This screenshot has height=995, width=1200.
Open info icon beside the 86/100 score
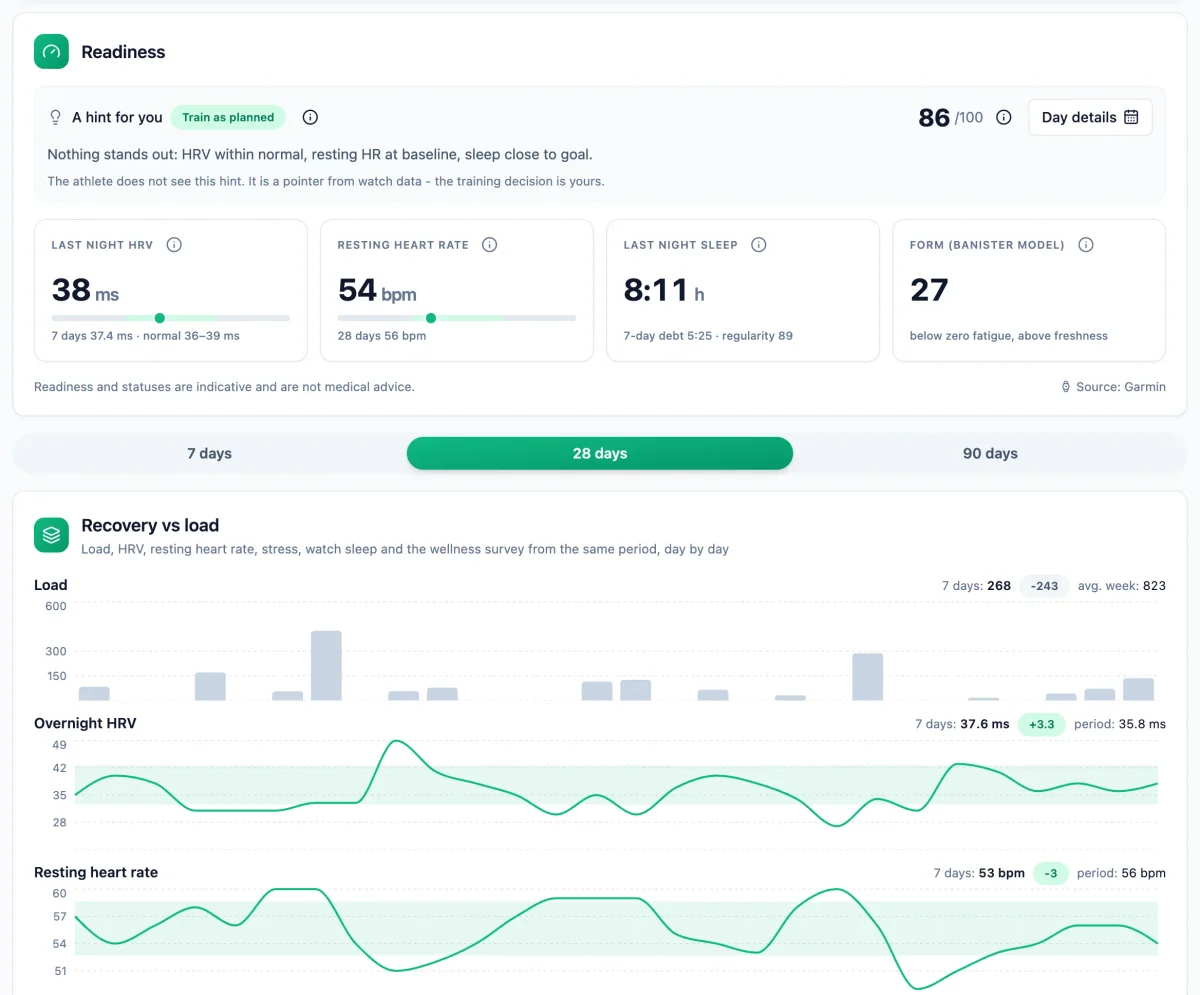tap(1004, 117)
